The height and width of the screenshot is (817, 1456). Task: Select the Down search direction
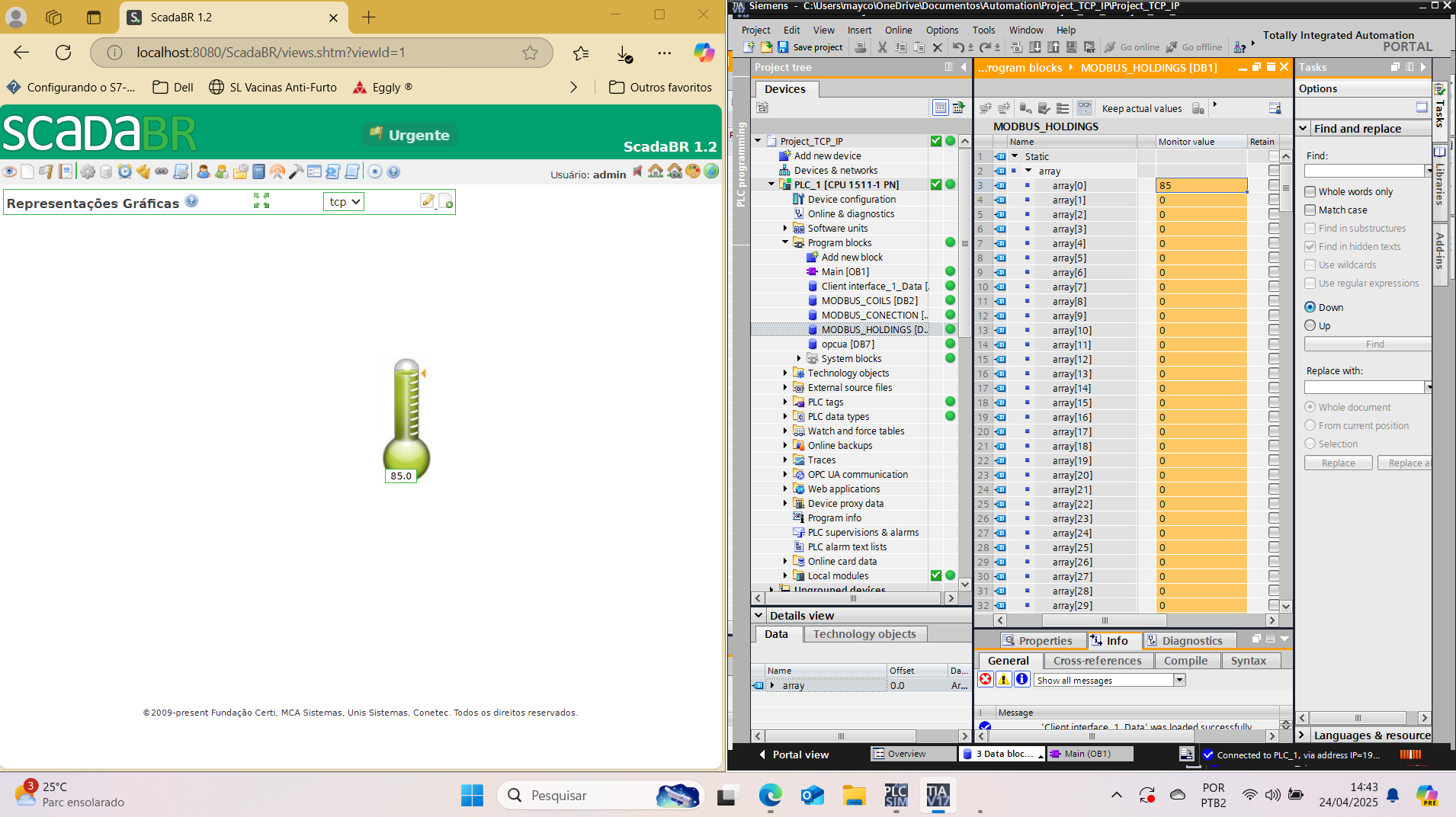click(x=1310, y=307)
